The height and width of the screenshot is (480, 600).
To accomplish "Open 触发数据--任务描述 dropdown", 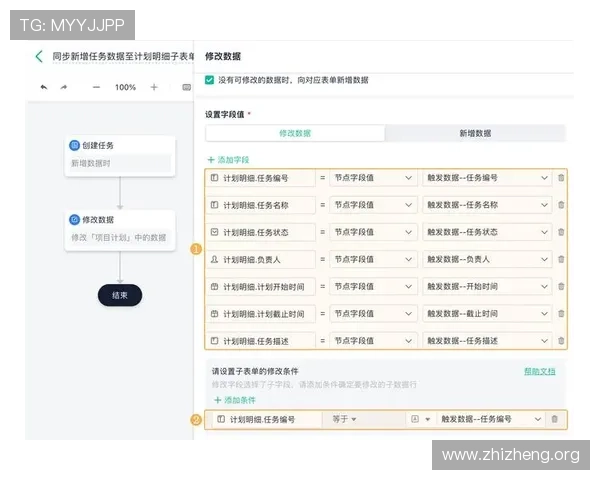I will pyautogui.click(x=487, y=341).
